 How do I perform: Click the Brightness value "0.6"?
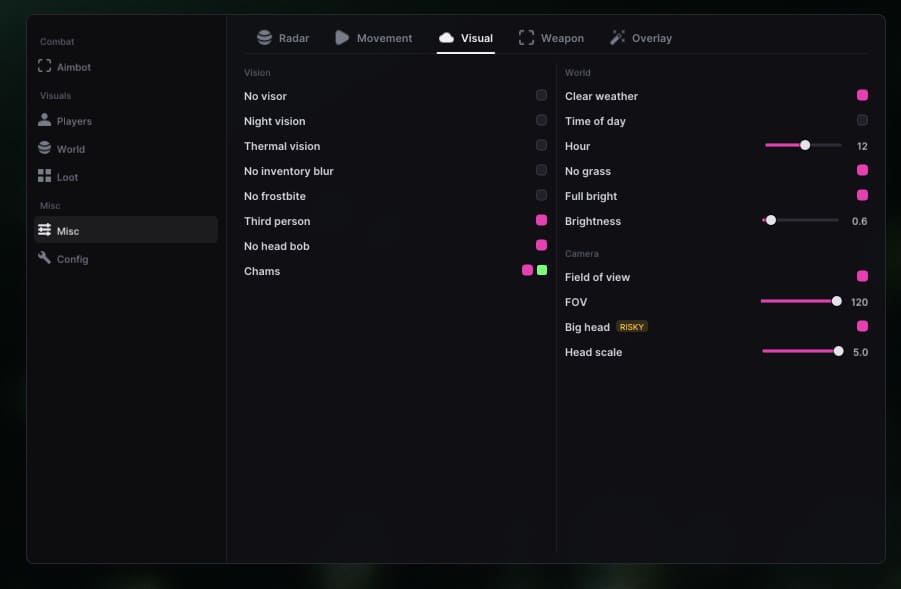[x=860, y=221]
